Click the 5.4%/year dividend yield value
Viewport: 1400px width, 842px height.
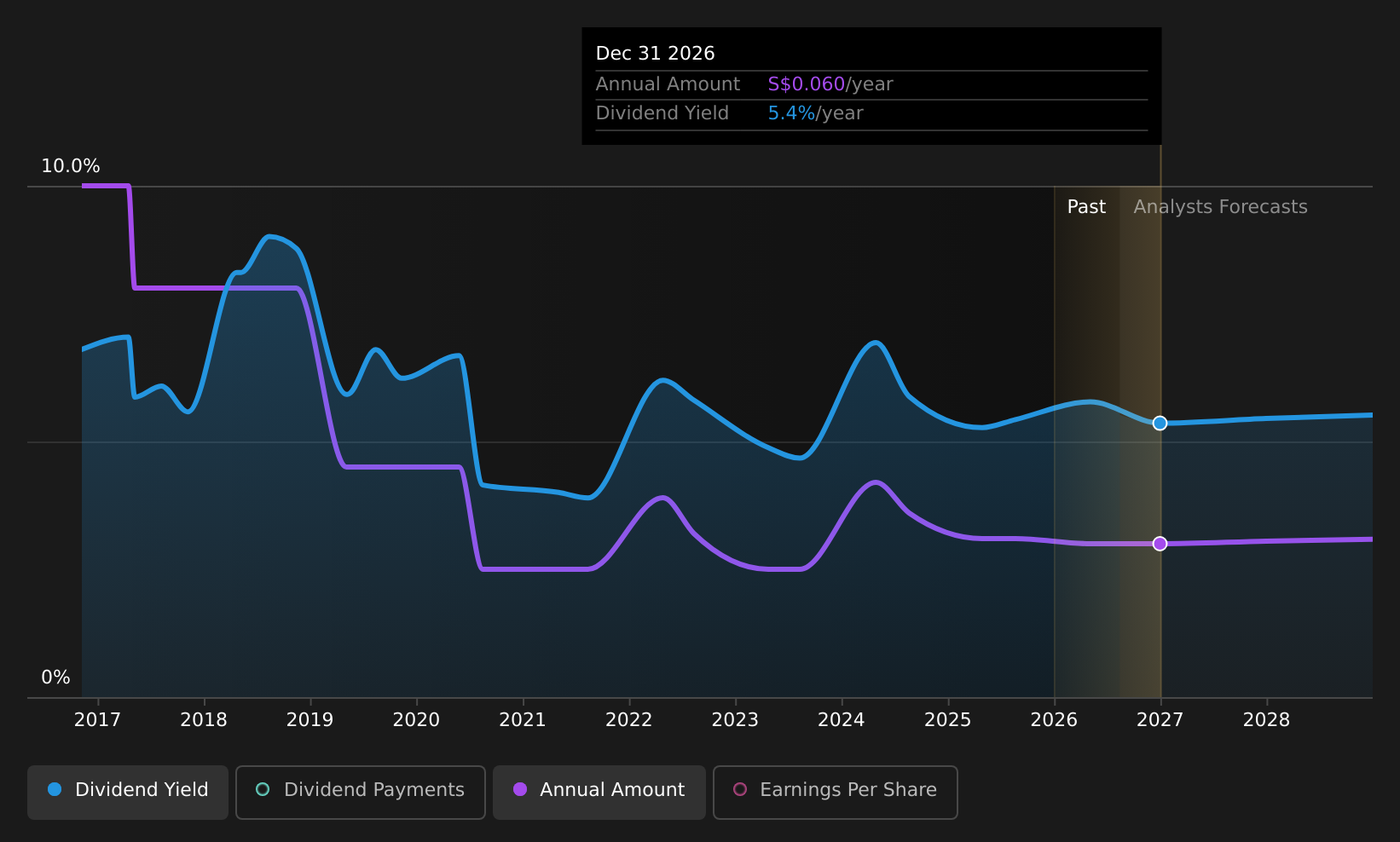[815, 113]
